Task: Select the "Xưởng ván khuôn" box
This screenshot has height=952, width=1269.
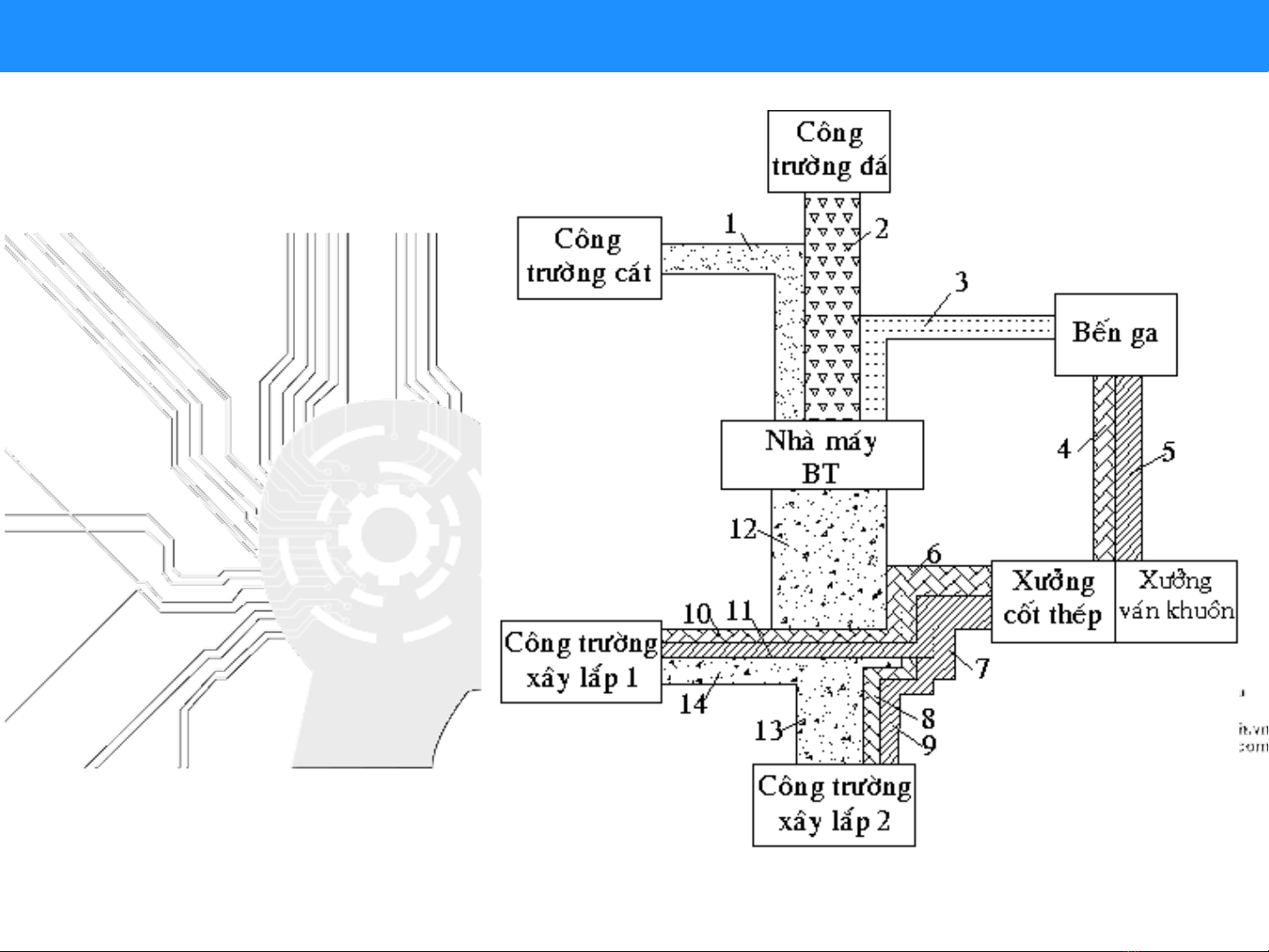Action: click(1176, 601)
